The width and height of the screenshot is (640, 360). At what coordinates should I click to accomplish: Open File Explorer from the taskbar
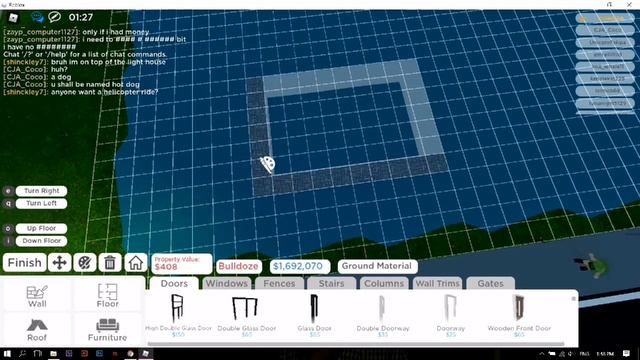tap(53, 353)
